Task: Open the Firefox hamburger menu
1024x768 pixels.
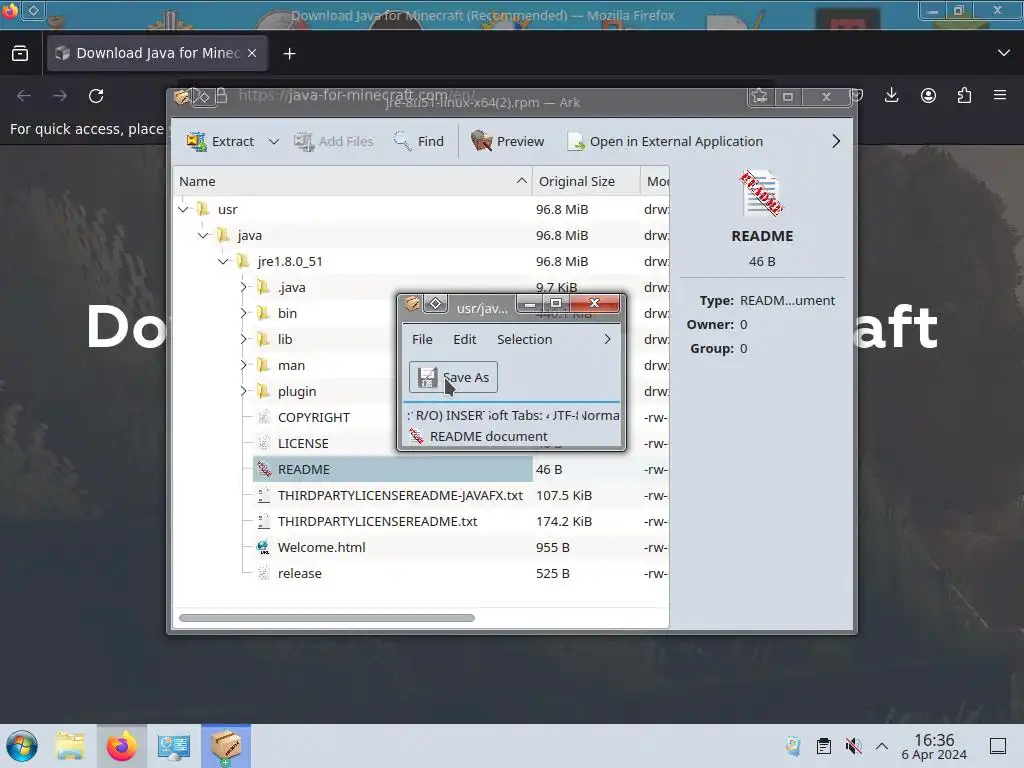Action: [x=1000, y=95]
